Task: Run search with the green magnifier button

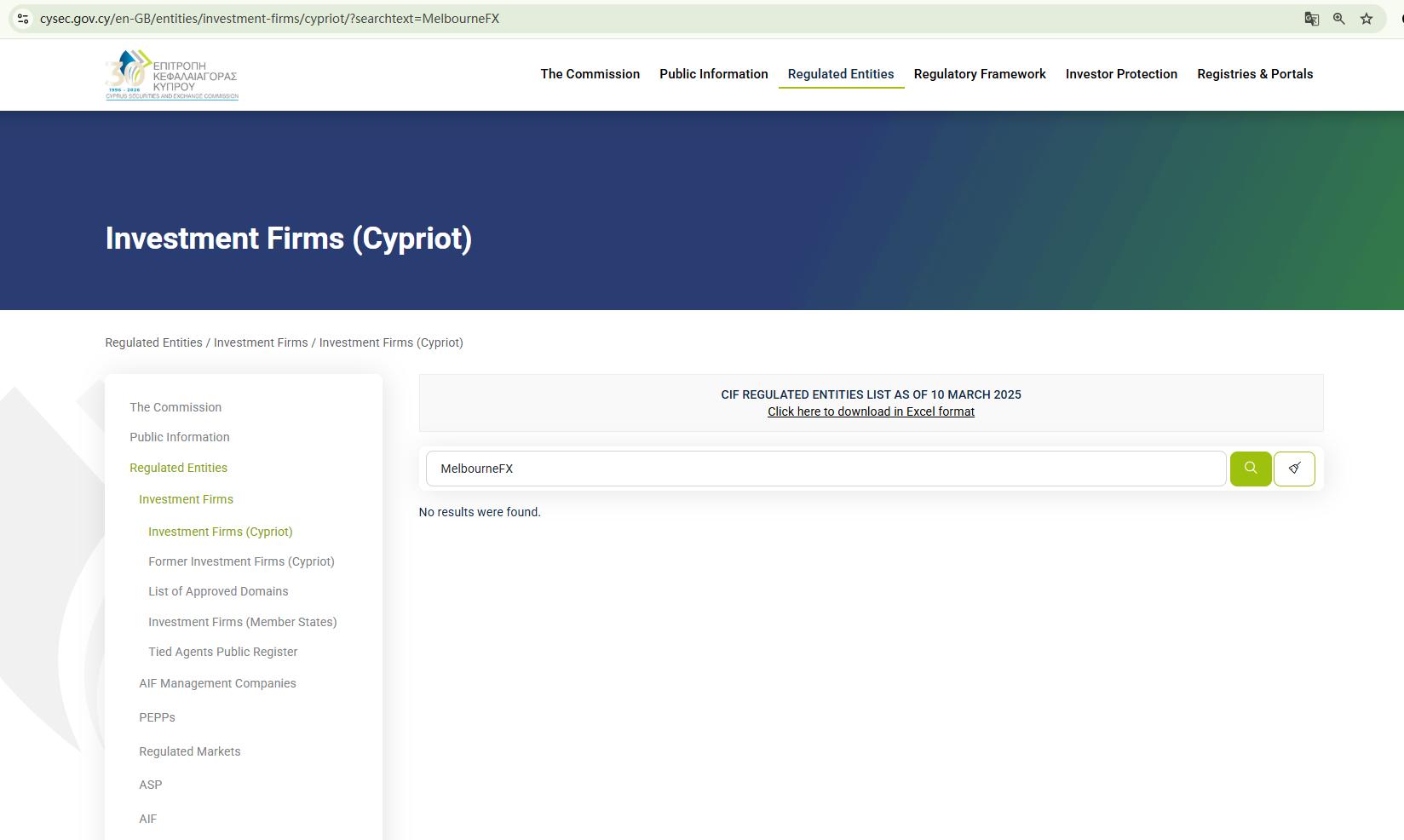Action: [x=1251, y=469]
